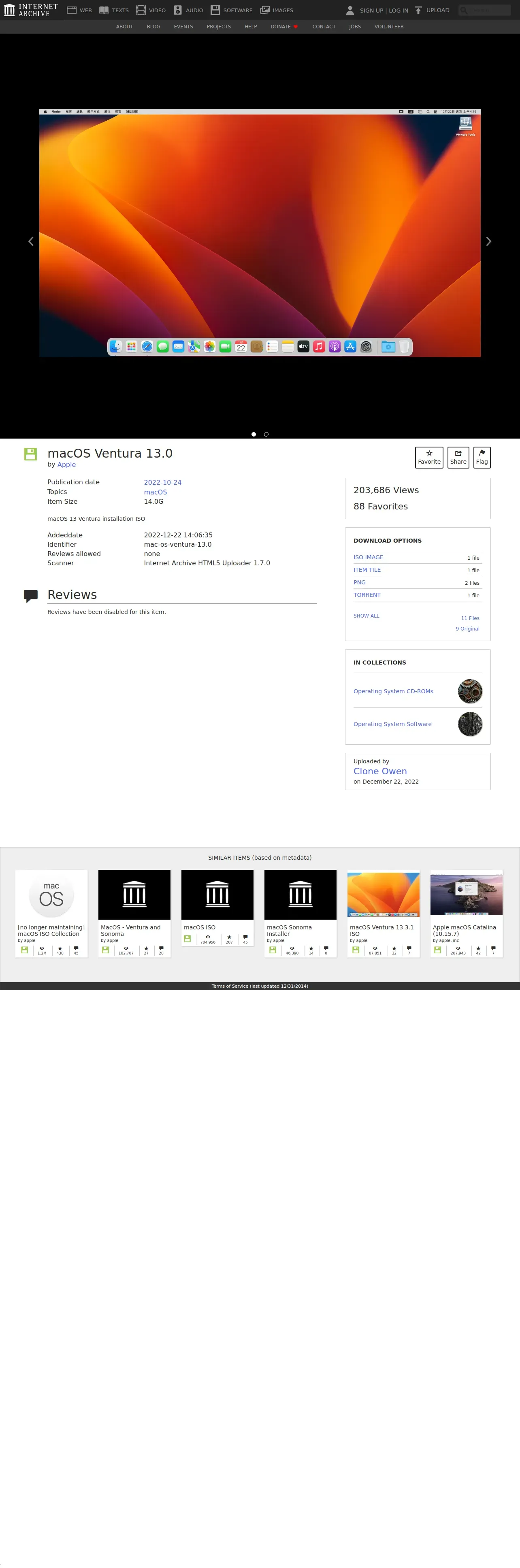
Task: Open the Operating System CD-ROMs collection link
Action: pos(393,692)
